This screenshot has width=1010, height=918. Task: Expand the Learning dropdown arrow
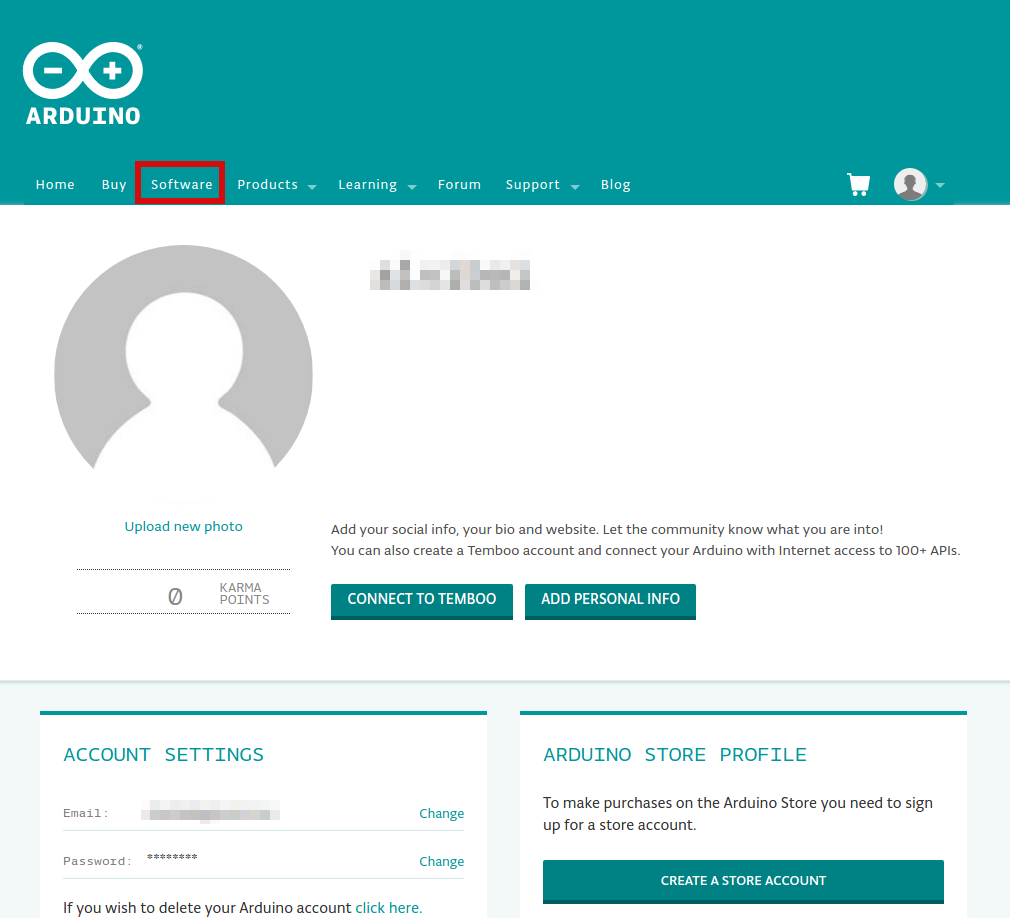pos(412,187)
